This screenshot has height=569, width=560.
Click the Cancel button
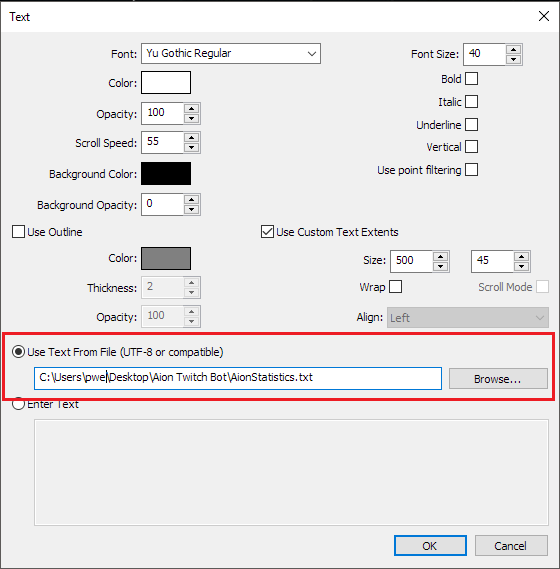511,545
